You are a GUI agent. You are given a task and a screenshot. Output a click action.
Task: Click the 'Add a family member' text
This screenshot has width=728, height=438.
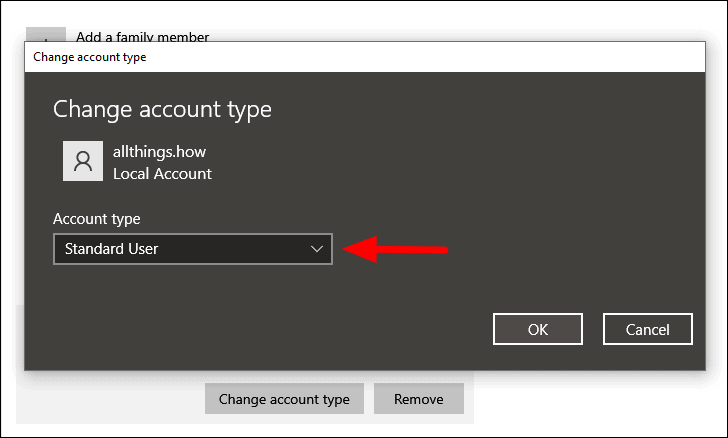(143, 37)
